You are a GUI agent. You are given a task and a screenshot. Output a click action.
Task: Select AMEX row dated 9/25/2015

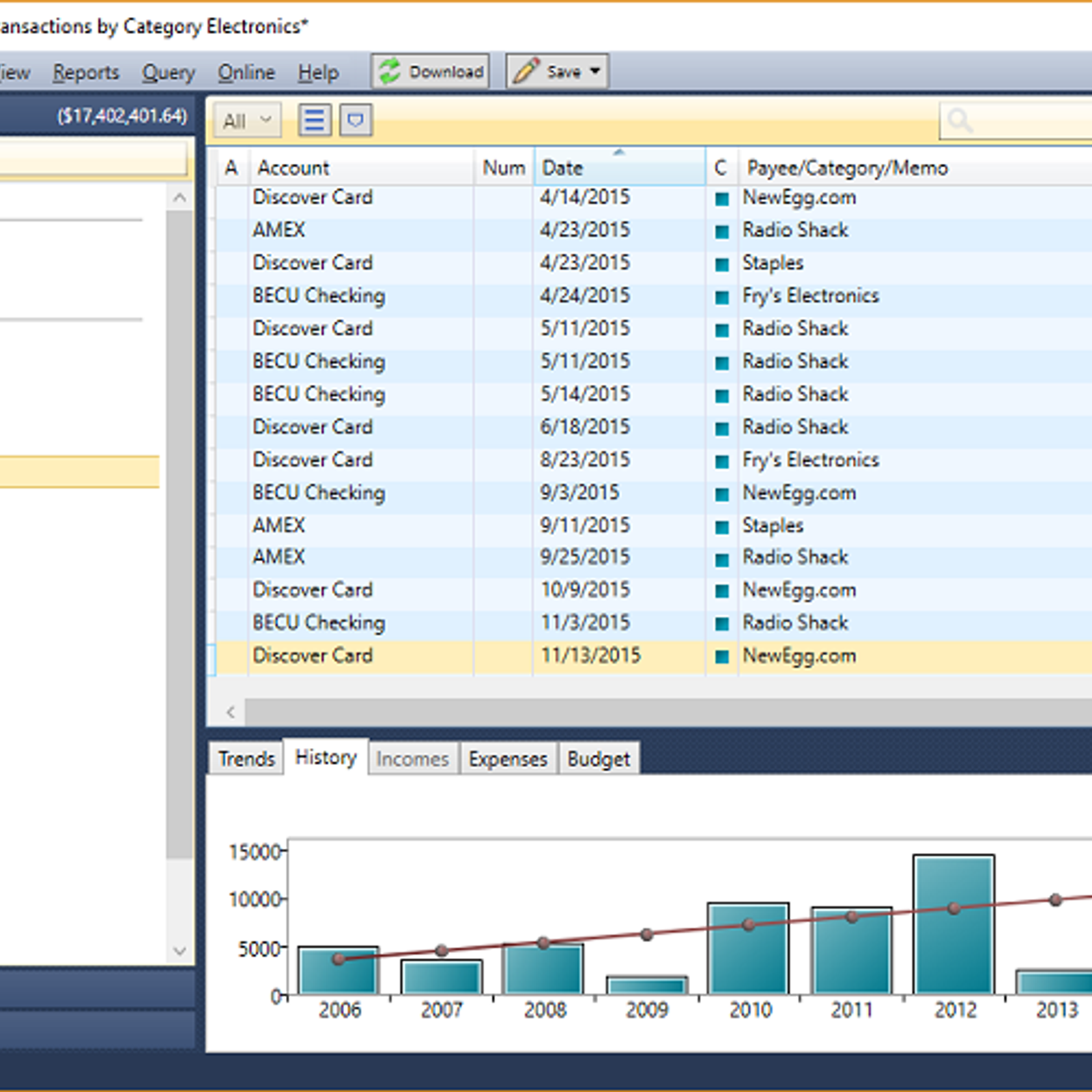[x=654, y=557]
